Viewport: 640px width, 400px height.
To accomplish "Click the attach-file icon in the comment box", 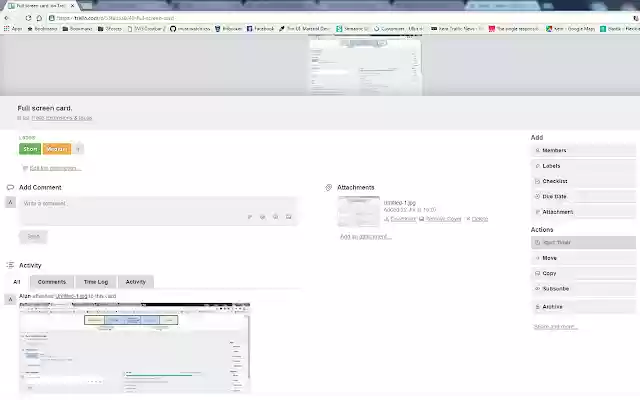I will [x=250, y=217].
